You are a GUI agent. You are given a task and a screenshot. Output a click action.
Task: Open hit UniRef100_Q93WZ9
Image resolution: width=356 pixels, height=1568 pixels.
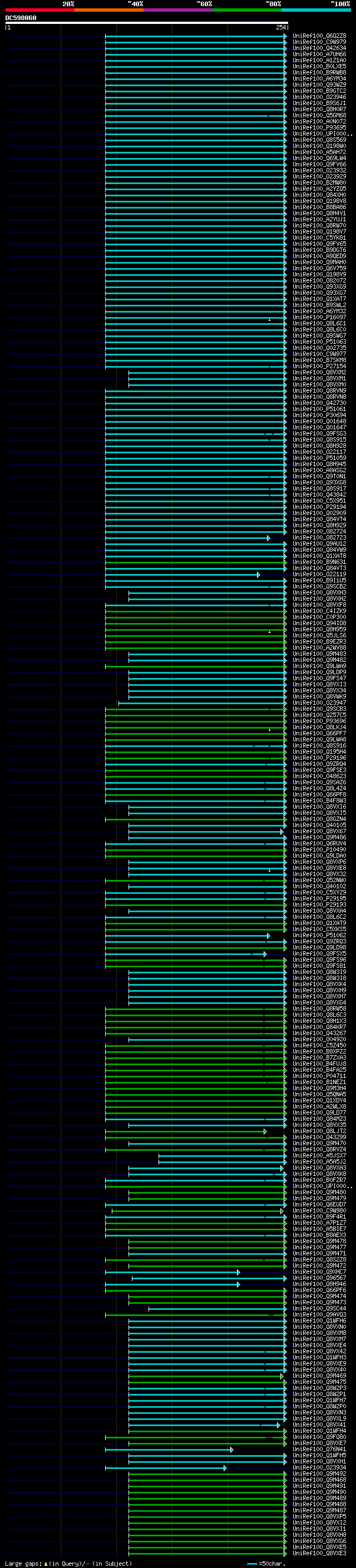point(319,85)
